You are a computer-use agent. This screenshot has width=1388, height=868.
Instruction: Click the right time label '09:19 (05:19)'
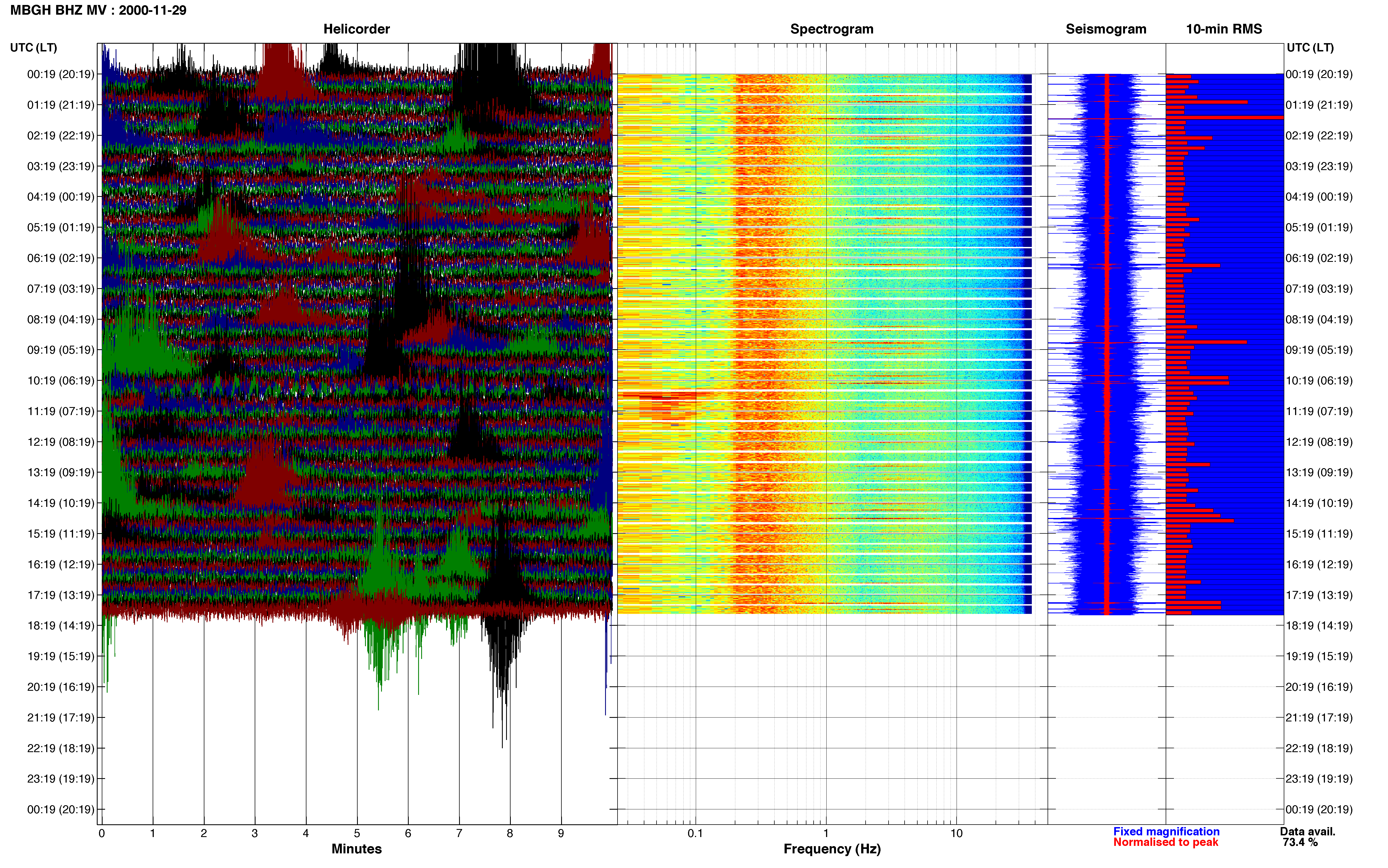click(1319, 350)
